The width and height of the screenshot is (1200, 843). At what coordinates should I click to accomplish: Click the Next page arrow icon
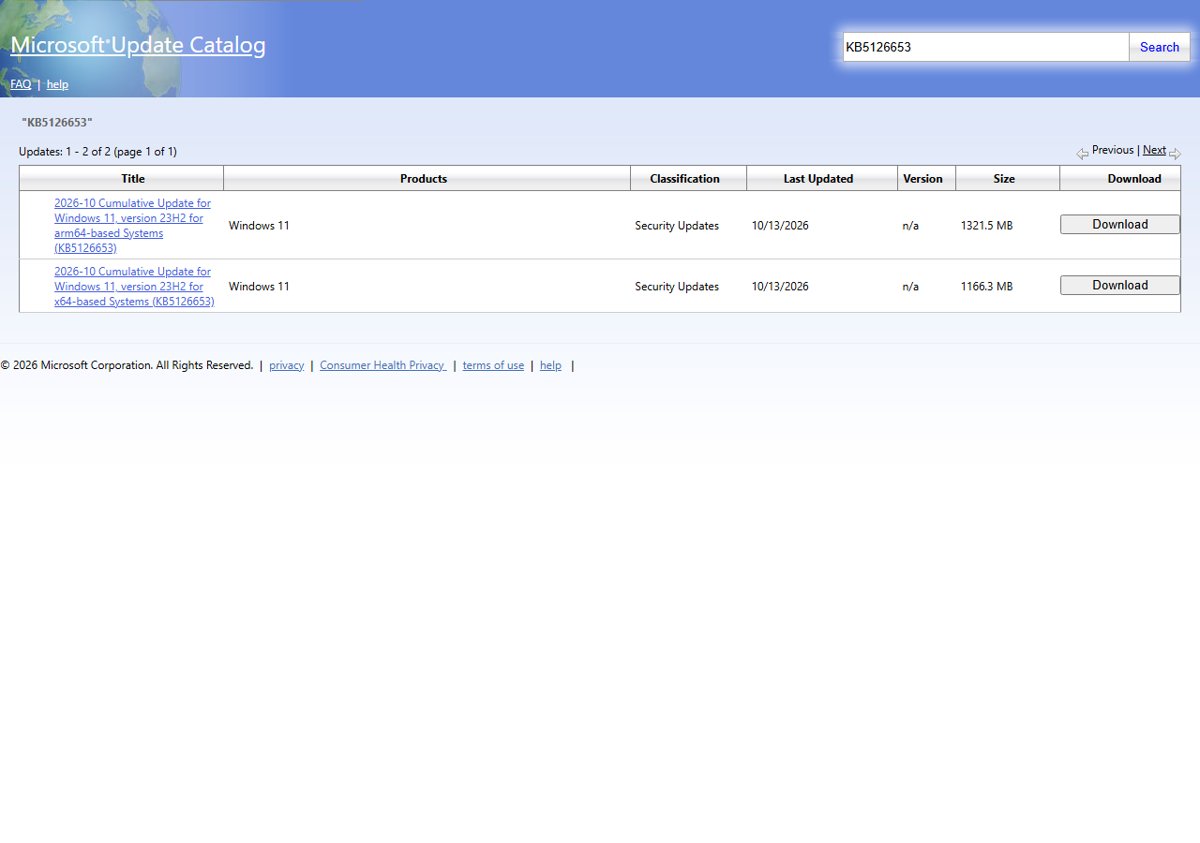pyautogui.click(x=1175, y=153)
